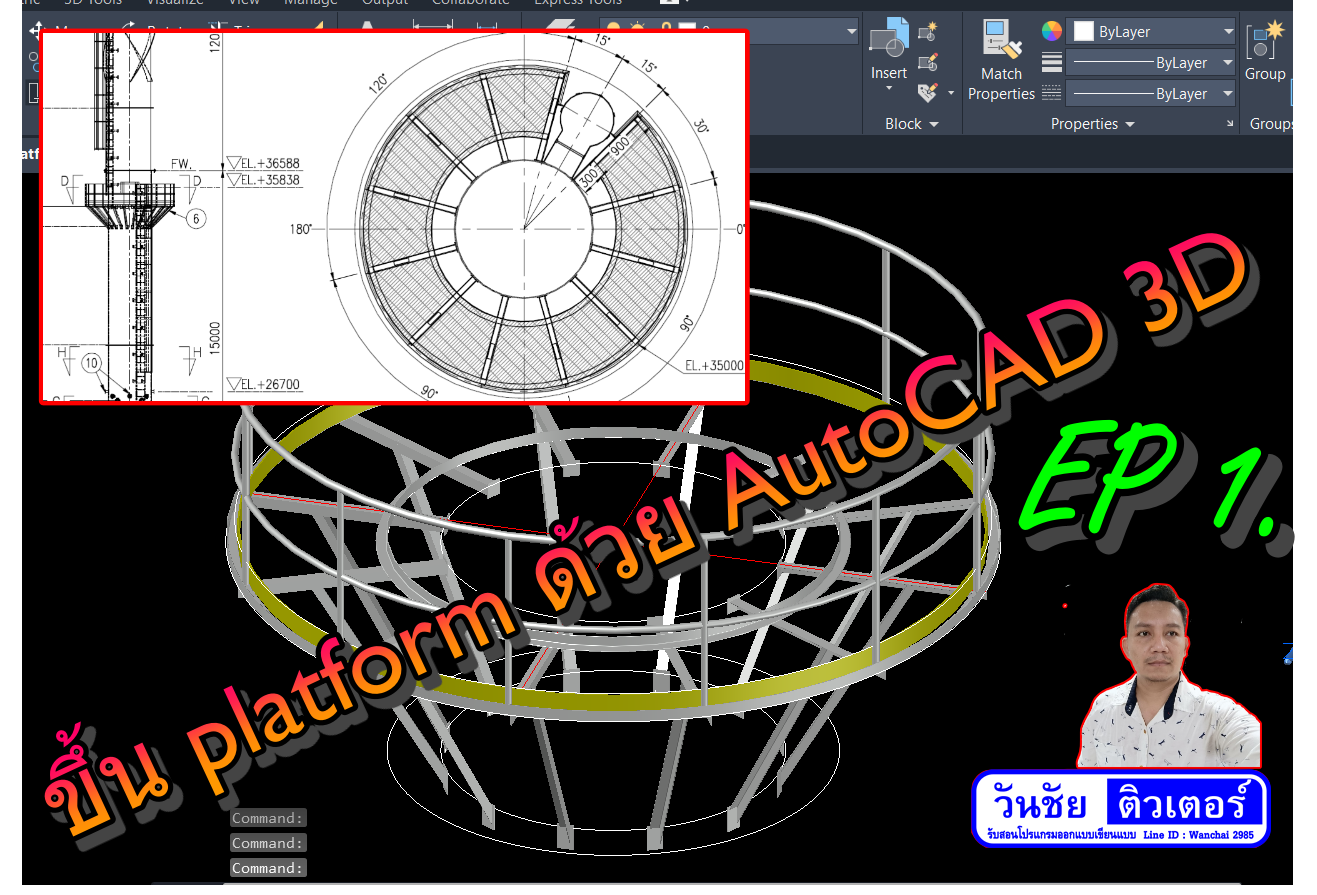Click the first Command: line
Screen dimensions: 1317x895
267,818
